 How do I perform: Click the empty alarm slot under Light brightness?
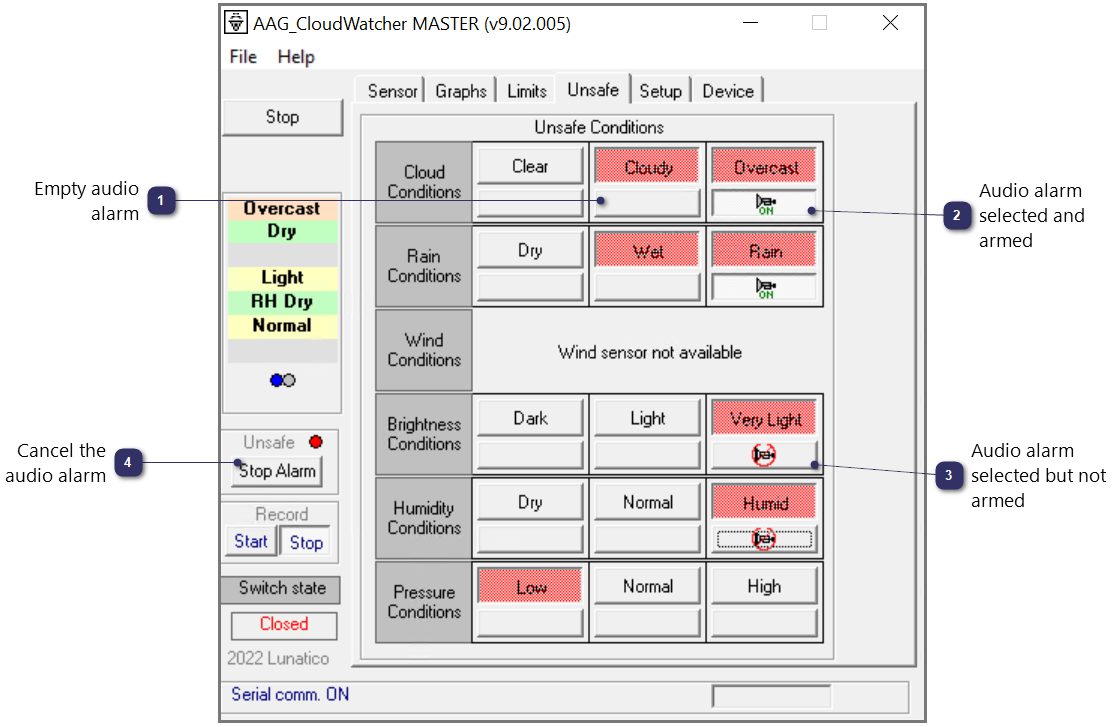(648, 455)
